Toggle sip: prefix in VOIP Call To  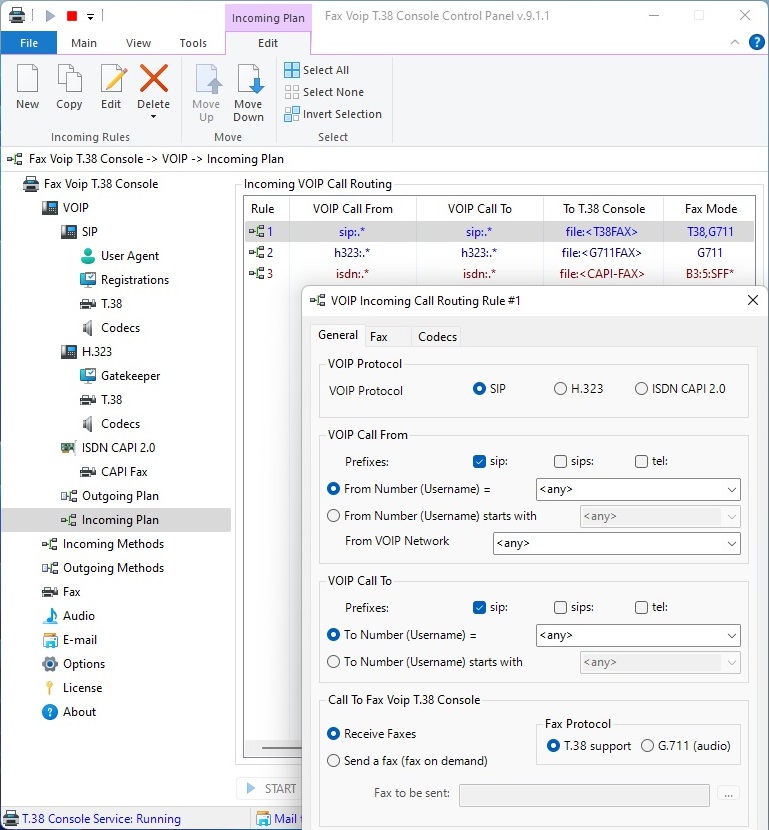point(480,607)
